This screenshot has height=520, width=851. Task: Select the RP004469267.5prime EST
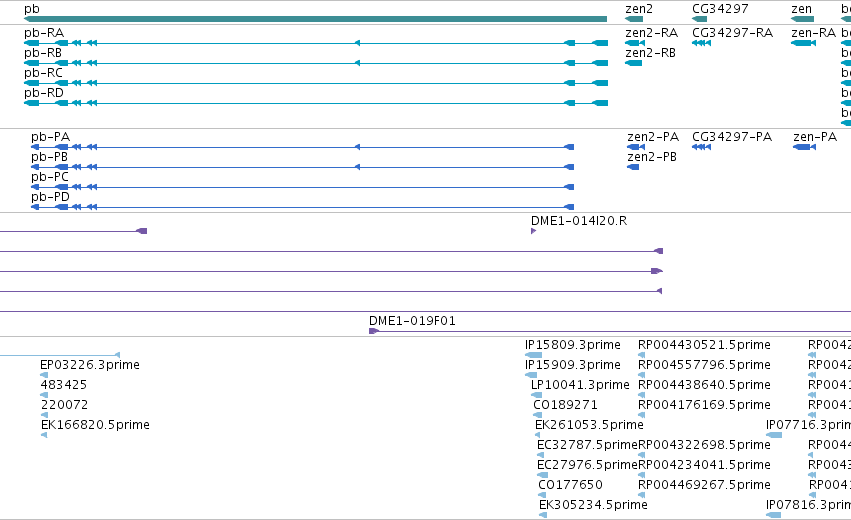pyautogui.click(x=642, y=495)
